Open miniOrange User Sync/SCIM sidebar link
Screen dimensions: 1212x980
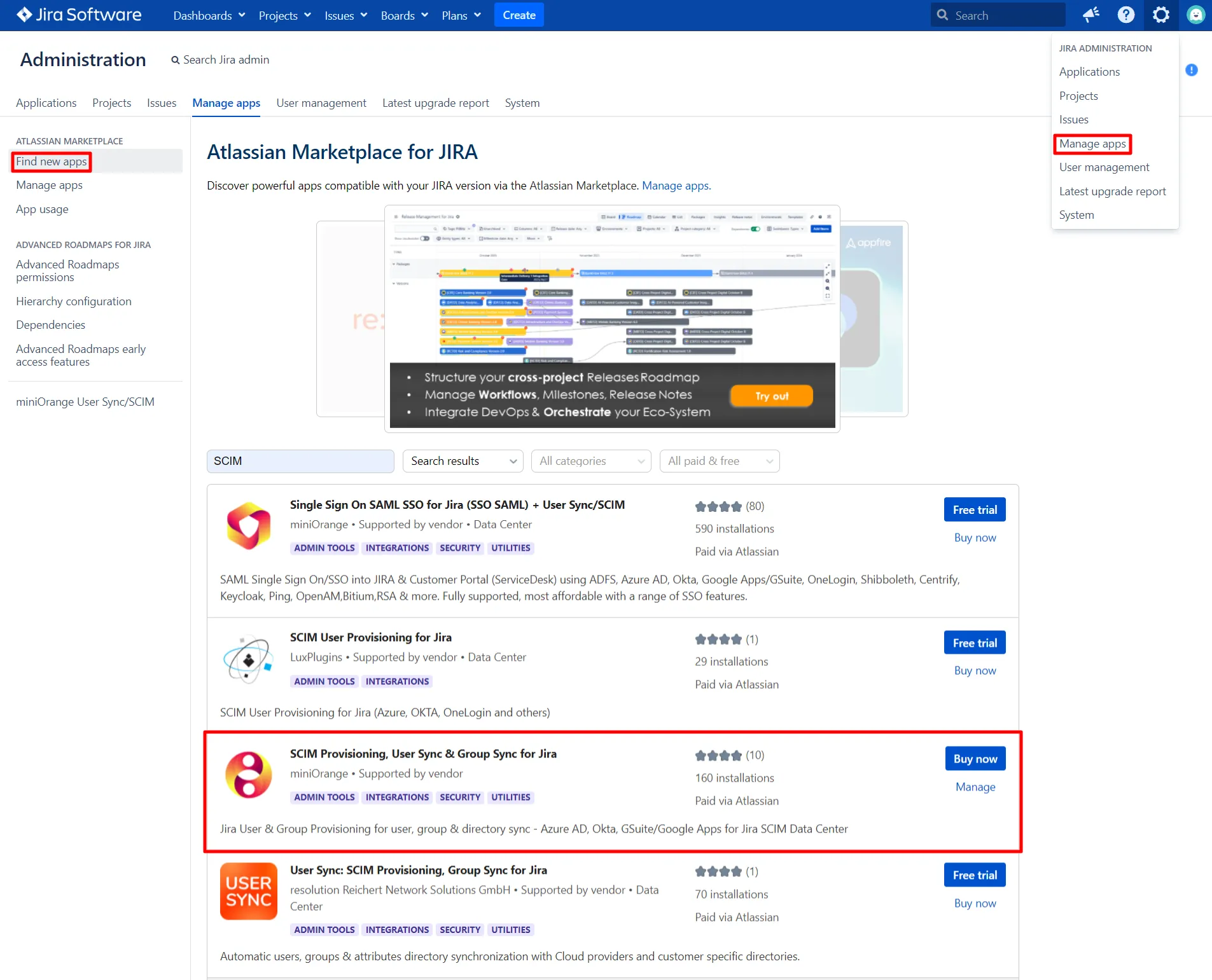click(85, 402)
